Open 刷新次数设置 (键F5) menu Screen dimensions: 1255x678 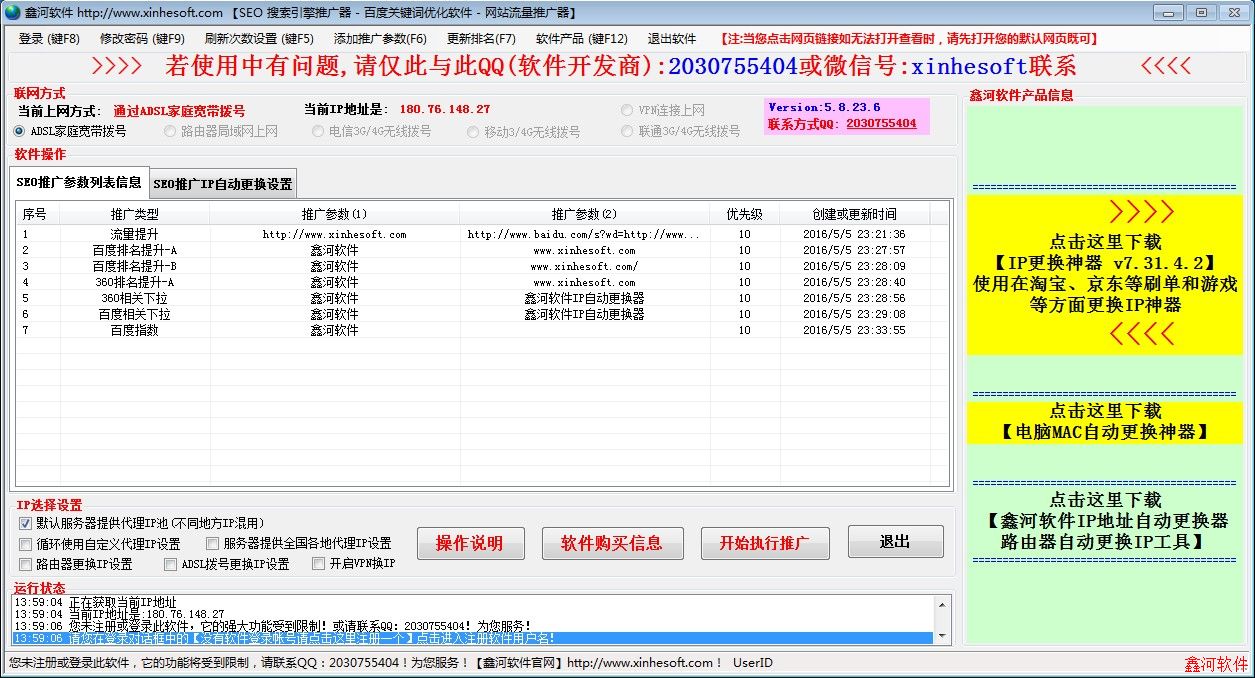point(259,39)
